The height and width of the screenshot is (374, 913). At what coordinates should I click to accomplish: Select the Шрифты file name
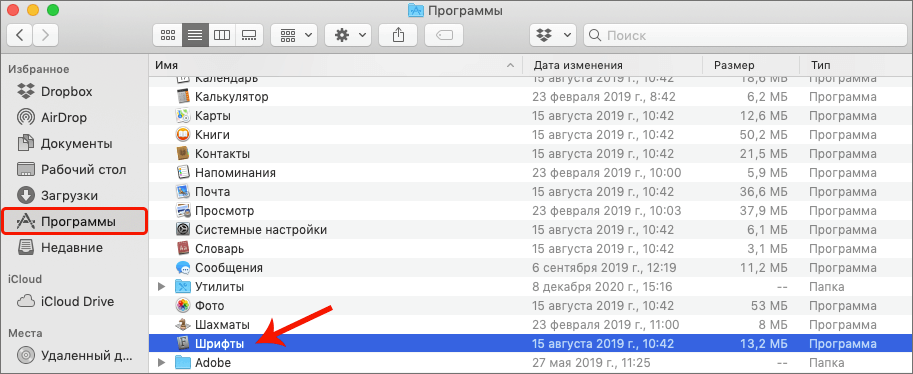(x=220, y=344)
